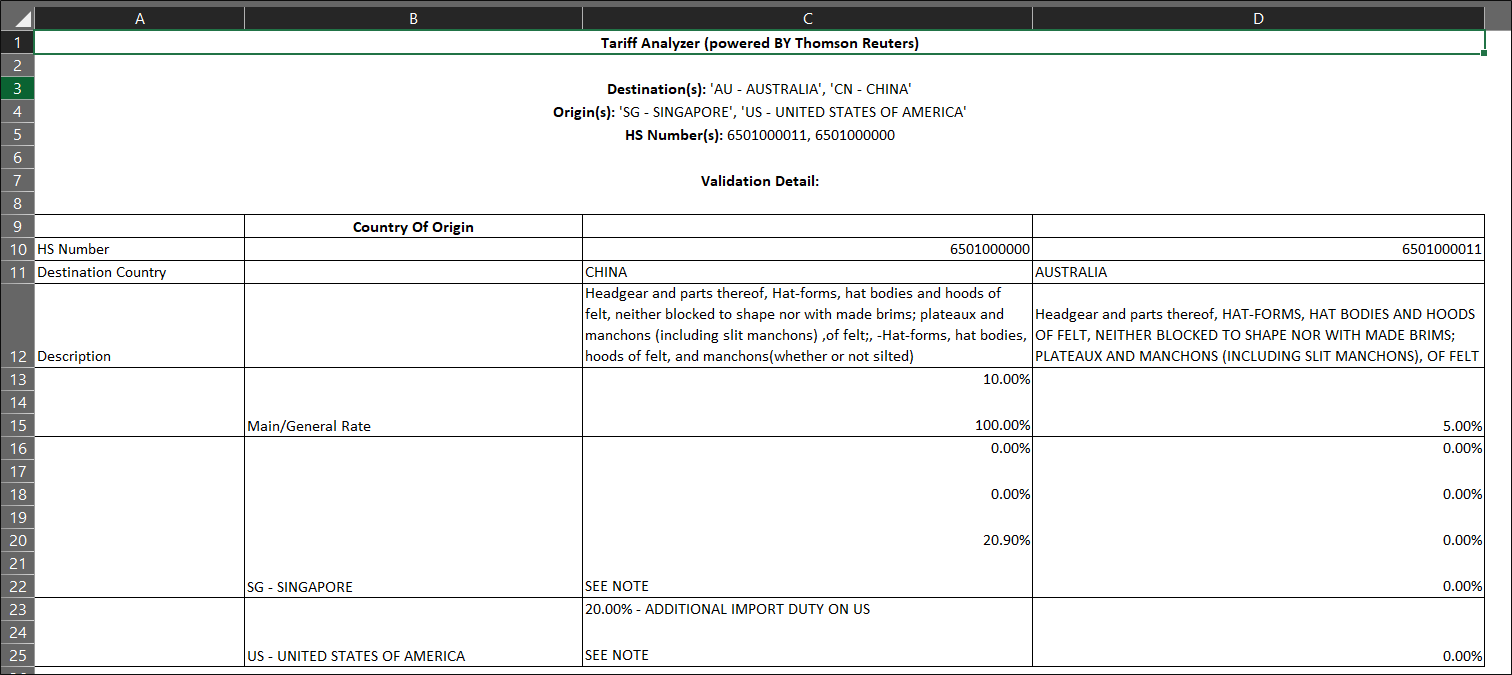Select the SG - SINGAPORE cell
The height and width of the screenshot is (675, 1512).
pyautogui.click(x=413, y=586)
